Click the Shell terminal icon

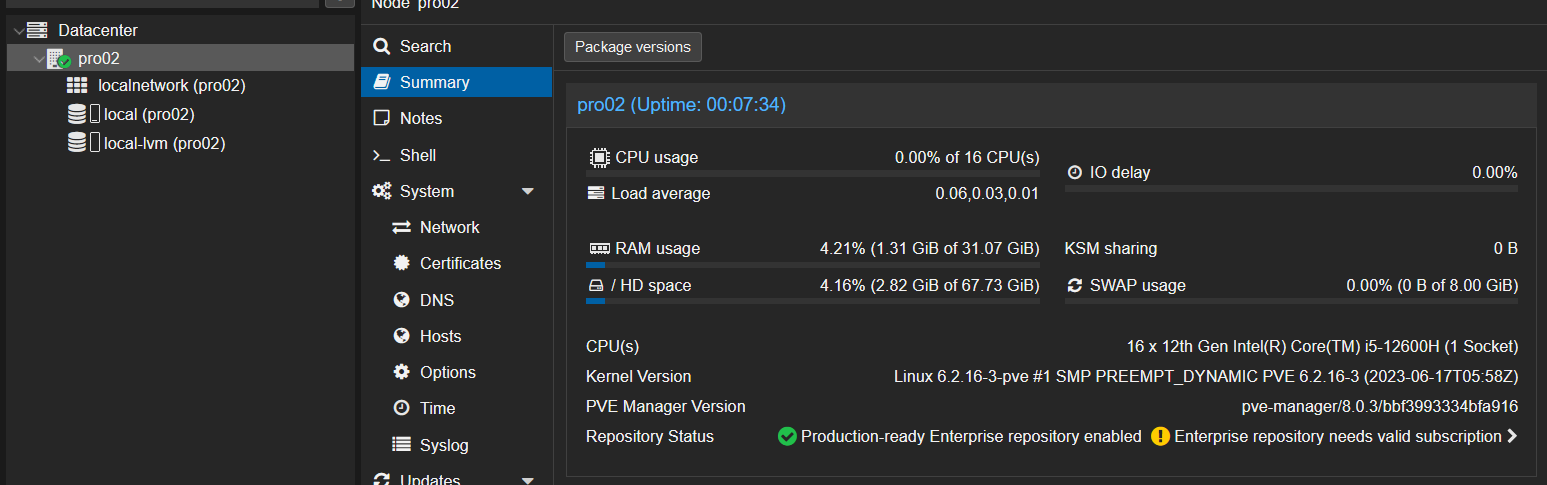[x=381, y=155]
